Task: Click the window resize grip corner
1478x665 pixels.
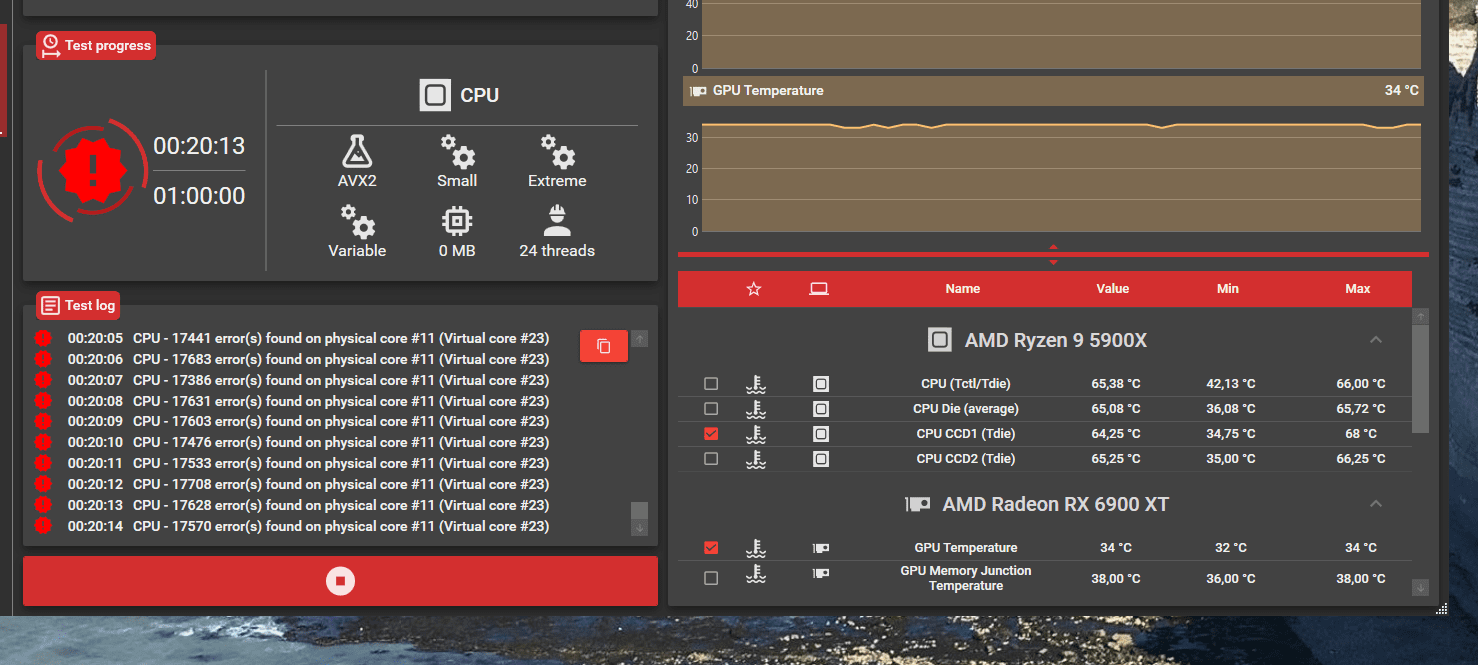Action: click(1441, 608)
